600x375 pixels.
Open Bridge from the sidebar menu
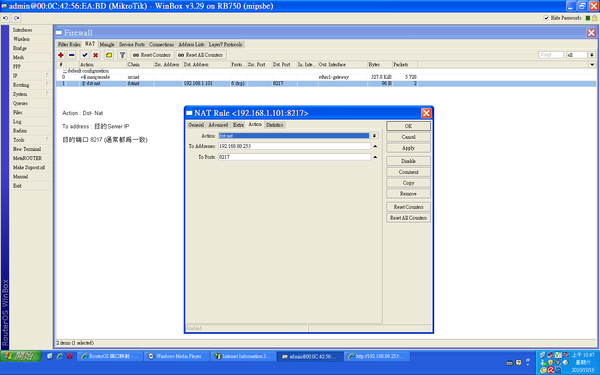(x=31, y=48)
